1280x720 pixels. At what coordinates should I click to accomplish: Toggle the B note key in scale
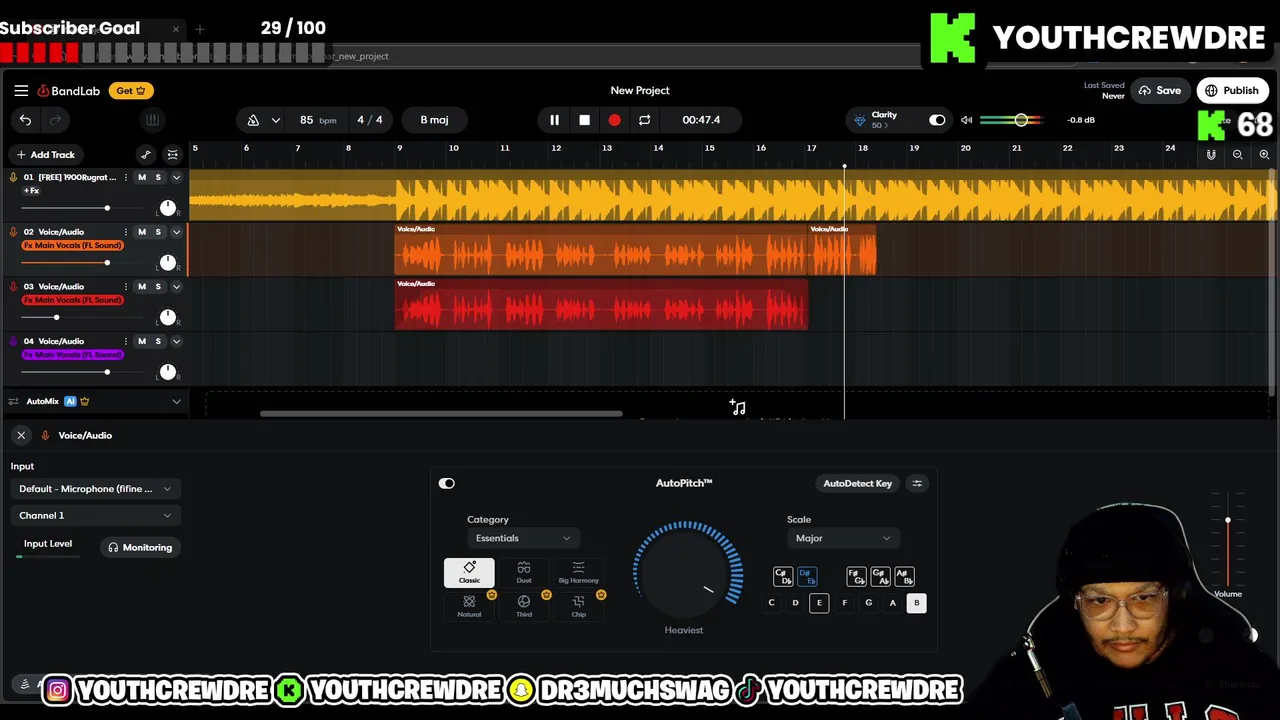tap(916, 603)
